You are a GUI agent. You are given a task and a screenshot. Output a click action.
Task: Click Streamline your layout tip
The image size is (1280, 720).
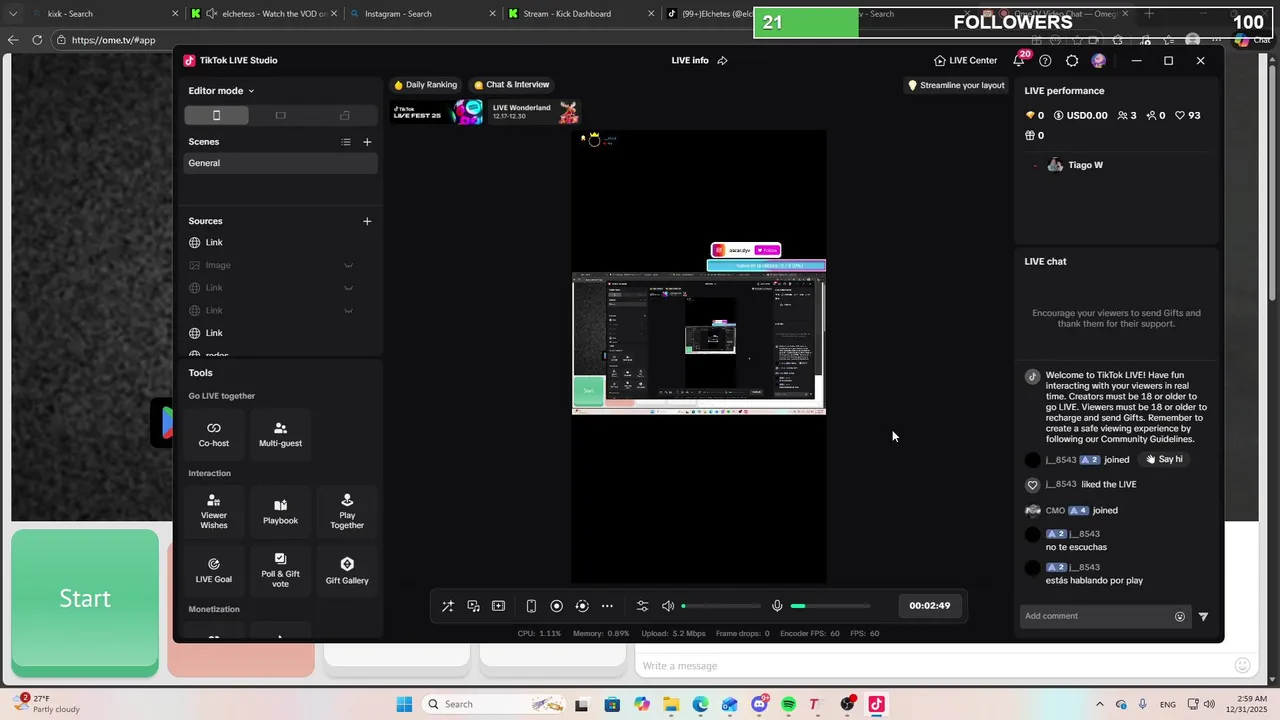click(x=956, y=85)
